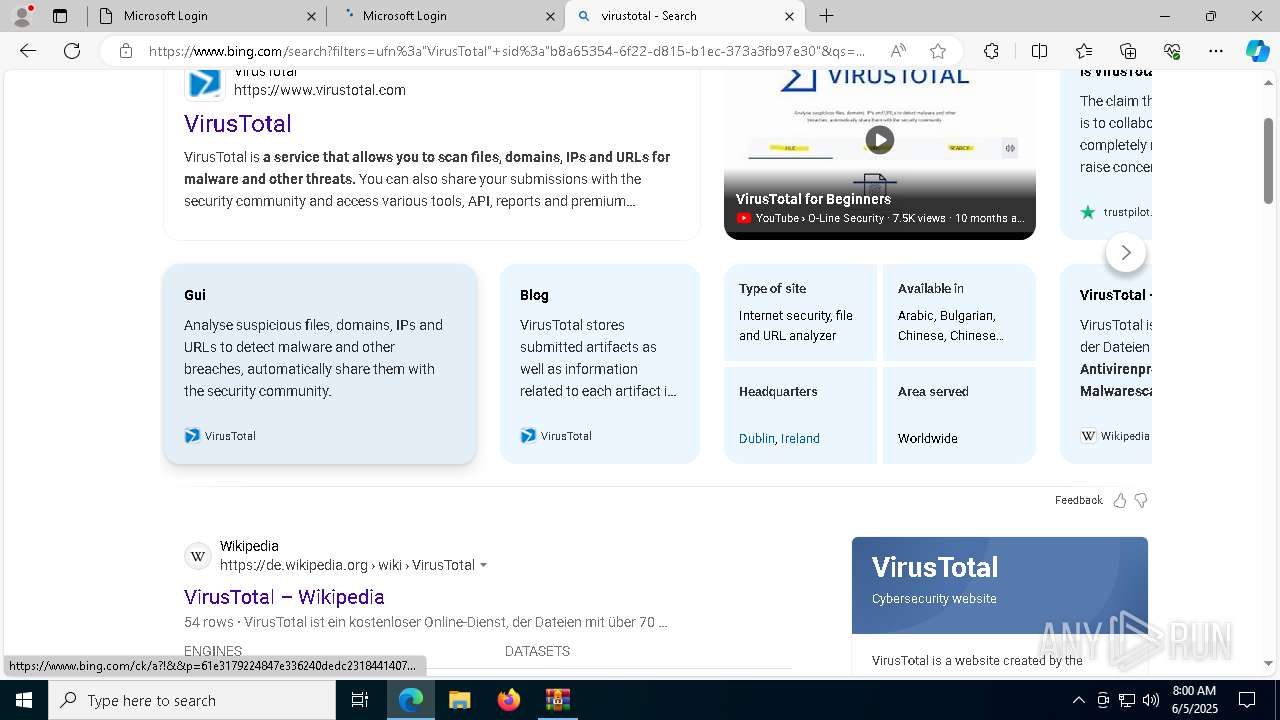Image resolution: width=1280 pixels, height=720 pixels.
Task: Open a new tab with plus
Action: coord(827,16)
